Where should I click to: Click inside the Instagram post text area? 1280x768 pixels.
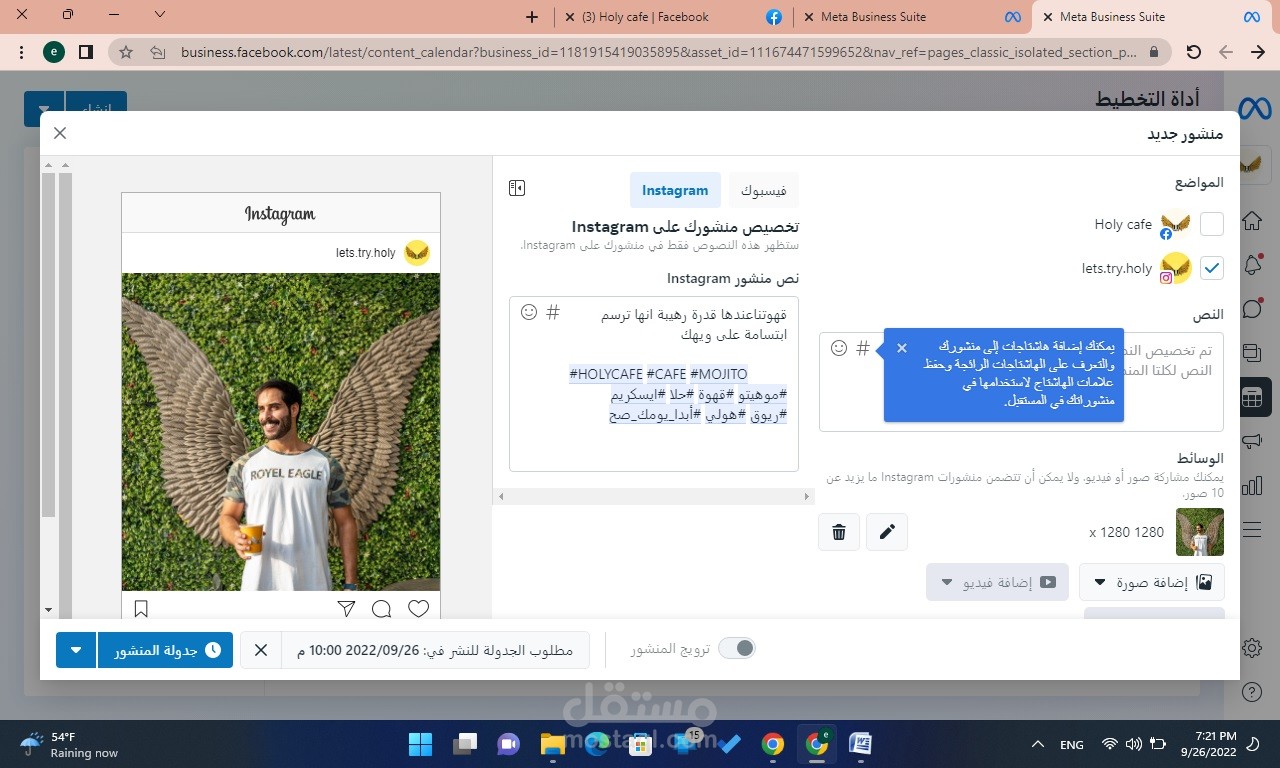coord(654,384)
